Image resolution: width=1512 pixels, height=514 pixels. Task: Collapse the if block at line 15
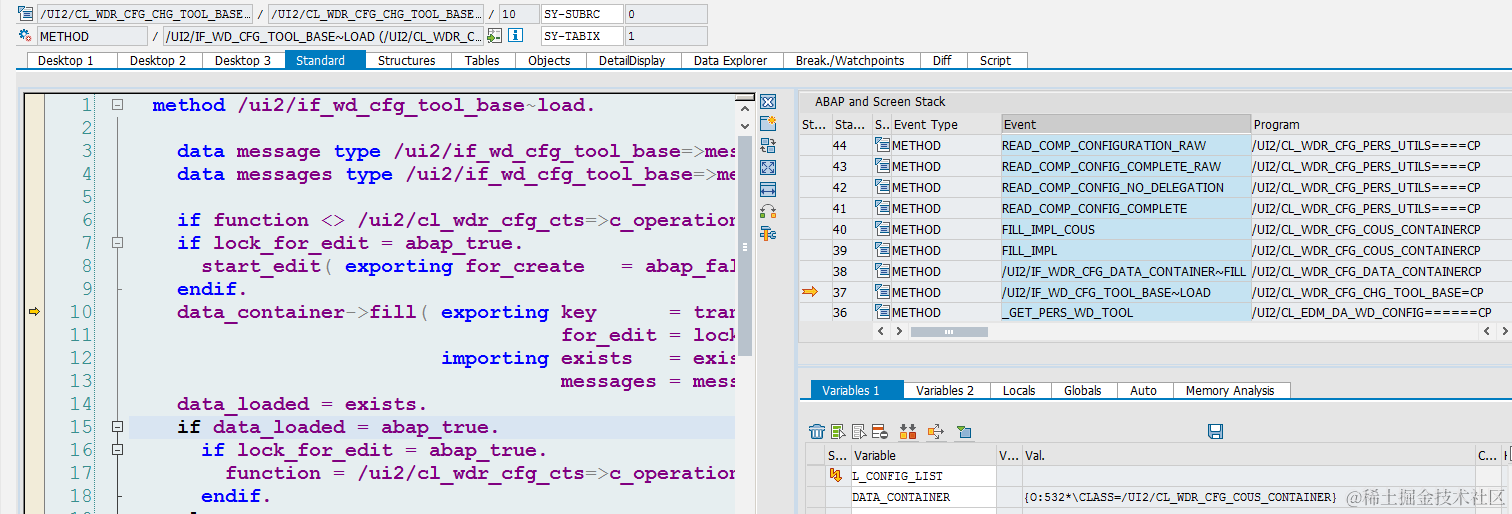click(x=117, y=427)
